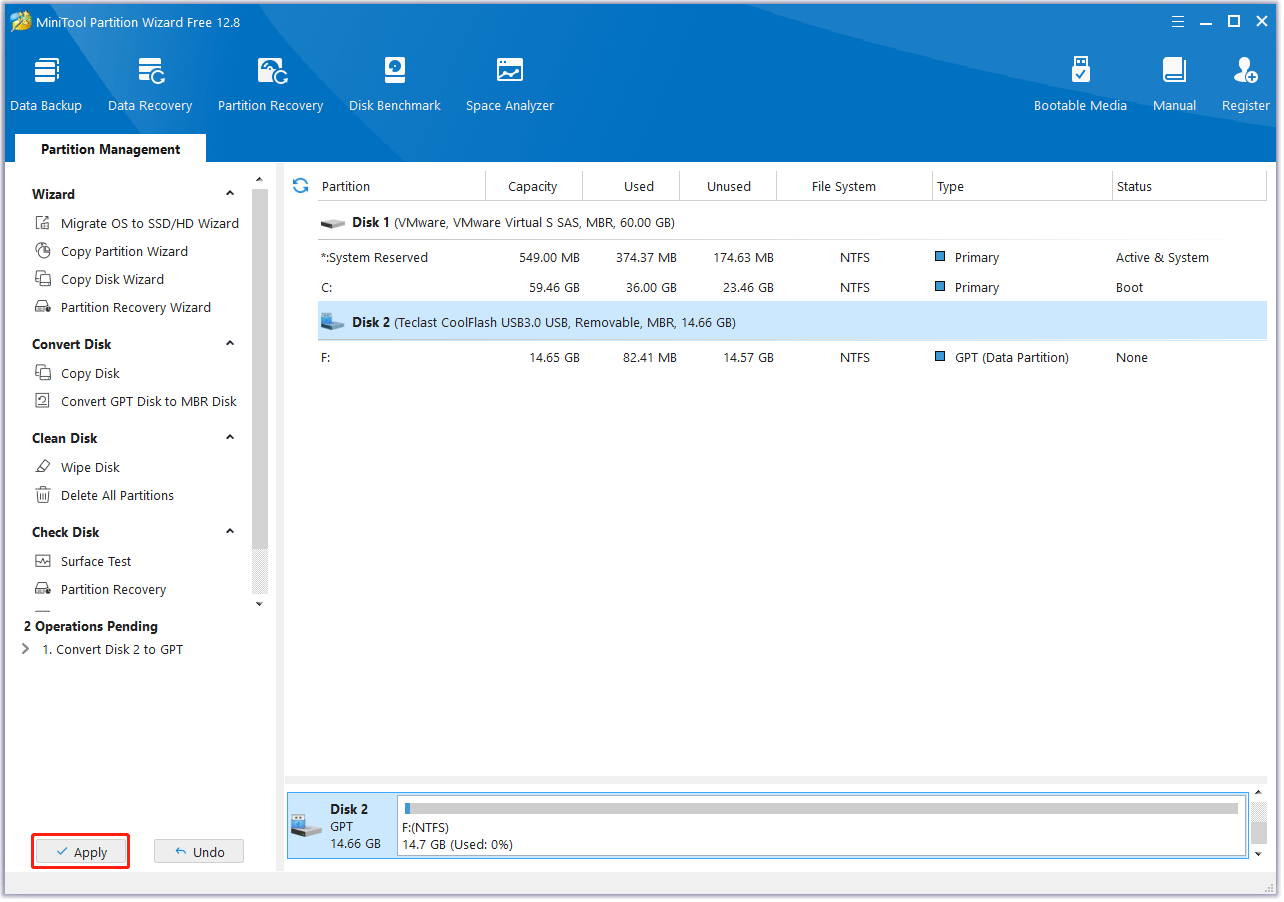Screen dimensions: 1284x902
Task: Launch Partition Recovery from top toolbar
Action: [x=270, y=85]
